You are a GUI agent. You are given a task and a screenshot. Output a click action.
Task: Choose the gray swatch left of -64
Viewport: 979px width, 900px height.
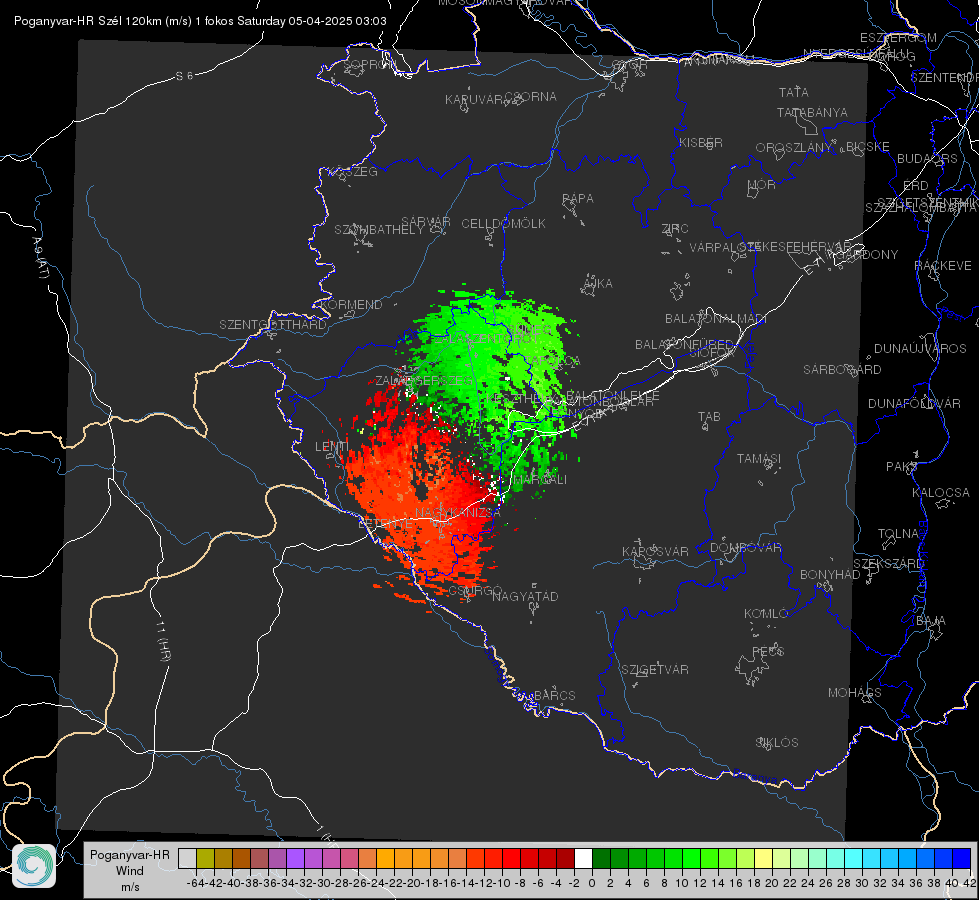[187, 858]
